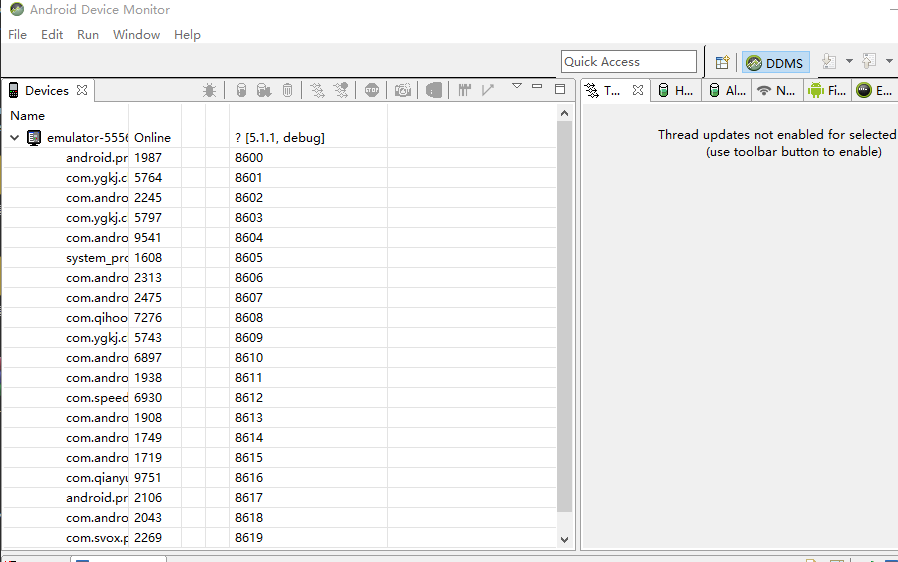Screen dimensions: 898x562
Task: Click the Update Threads icon in Devices toolbar
Action: pos(317,91)
